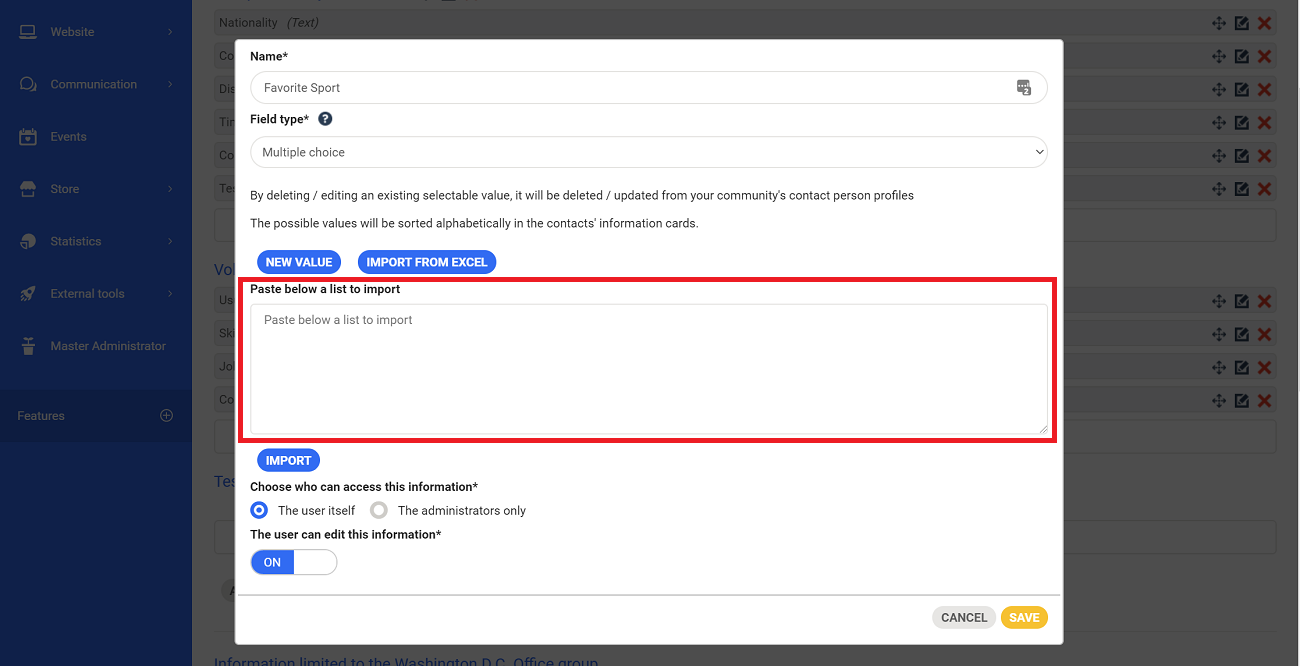Open the Field type dropdown showing Multiple choice

649,152
